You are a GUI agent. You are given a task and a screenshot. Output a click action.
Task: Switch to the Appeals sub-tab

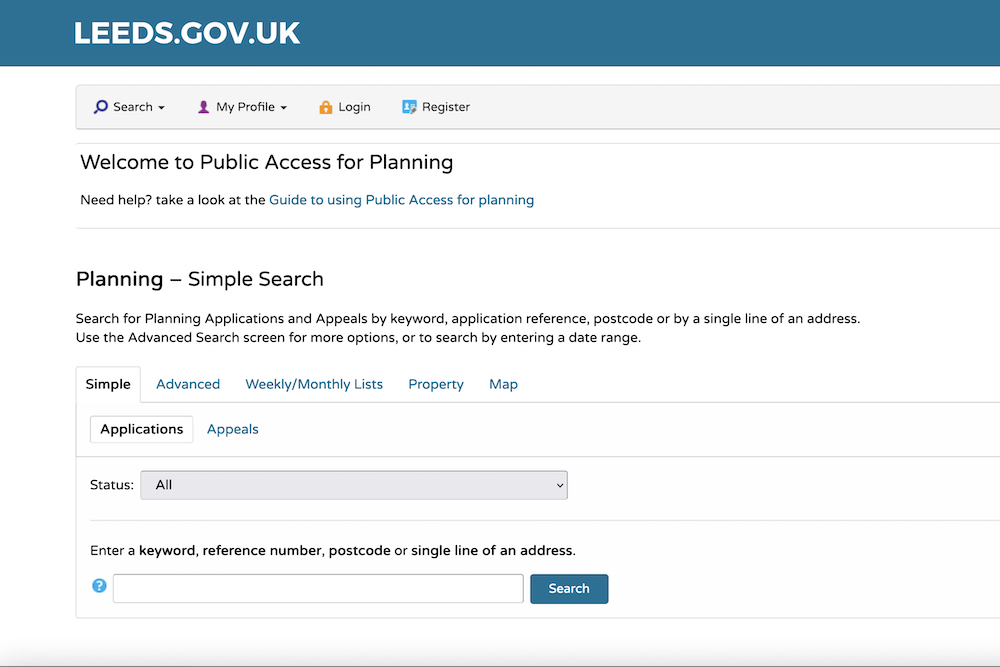233,429
